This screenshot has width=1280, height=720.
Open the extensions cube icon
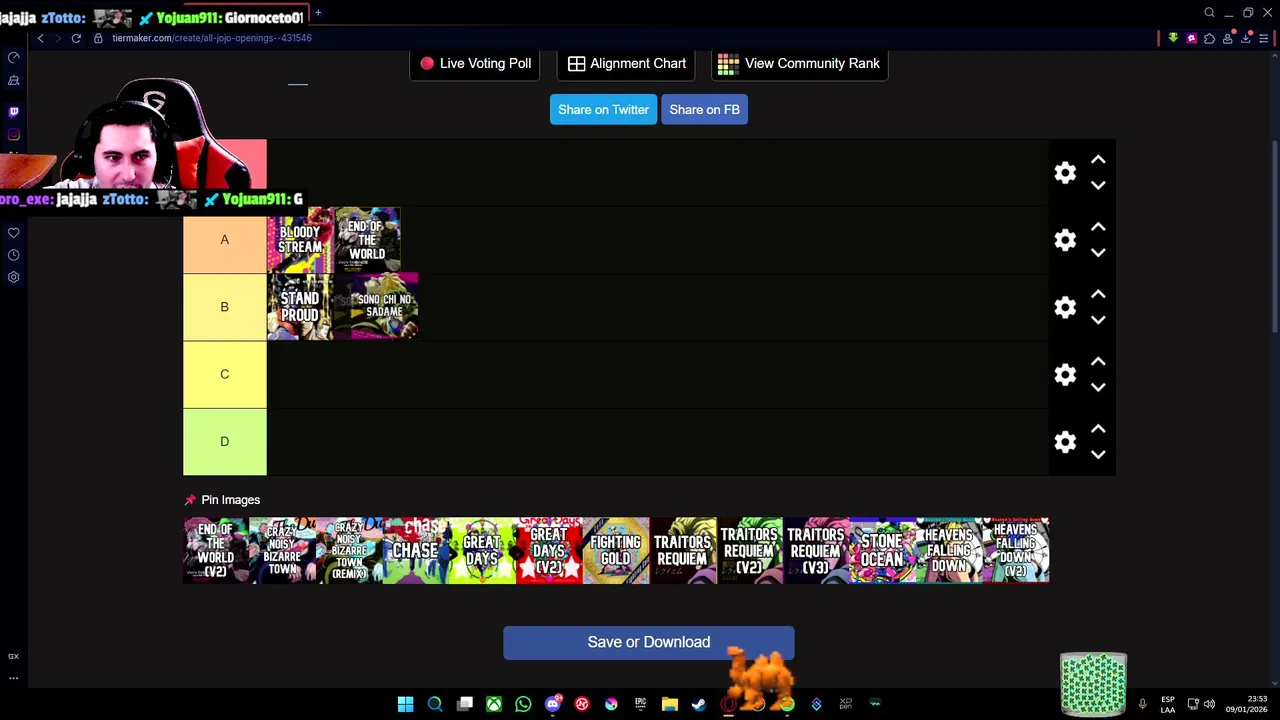[1209, 38]
